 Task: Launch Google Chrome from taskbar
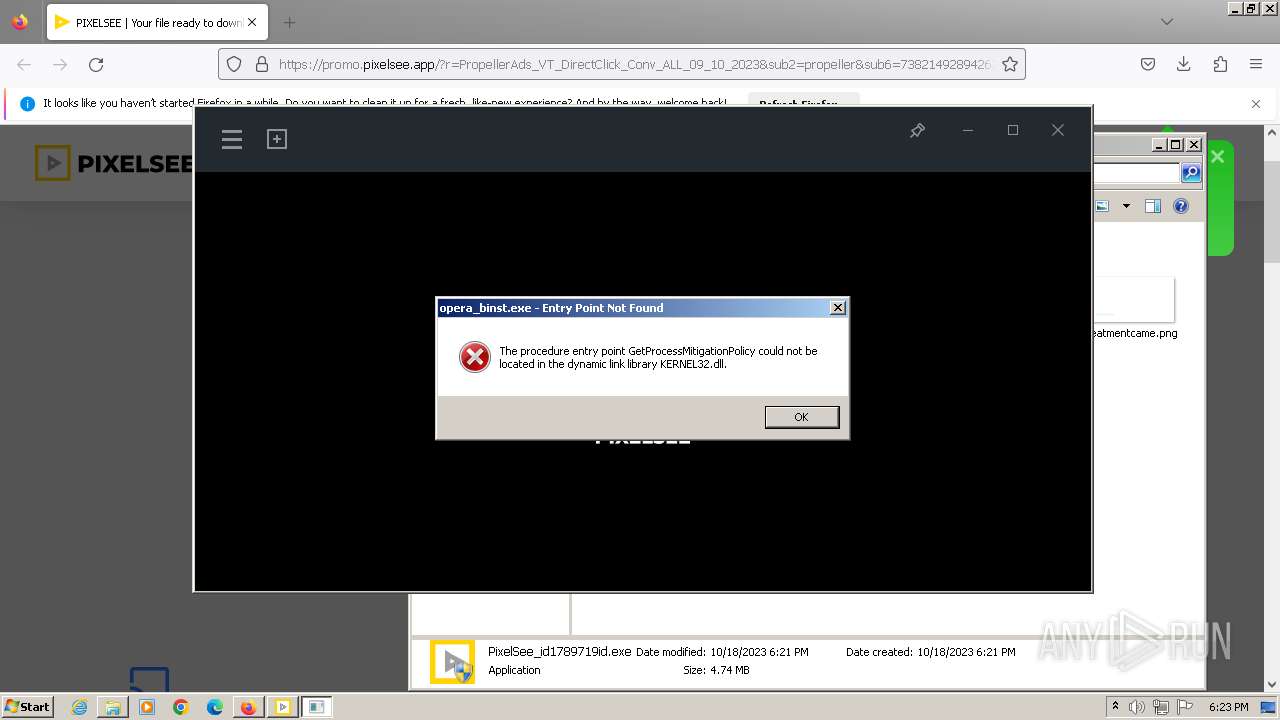point(181,707)
